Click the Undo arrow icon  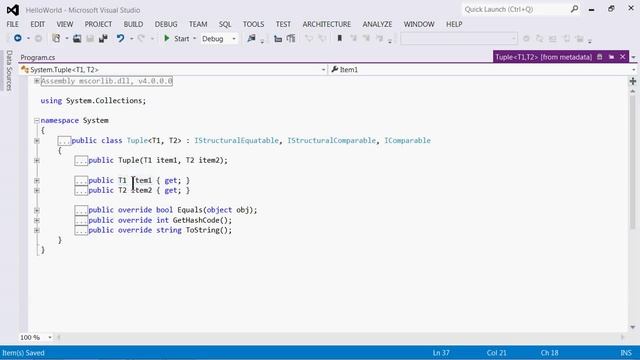(x=120, y=39)
